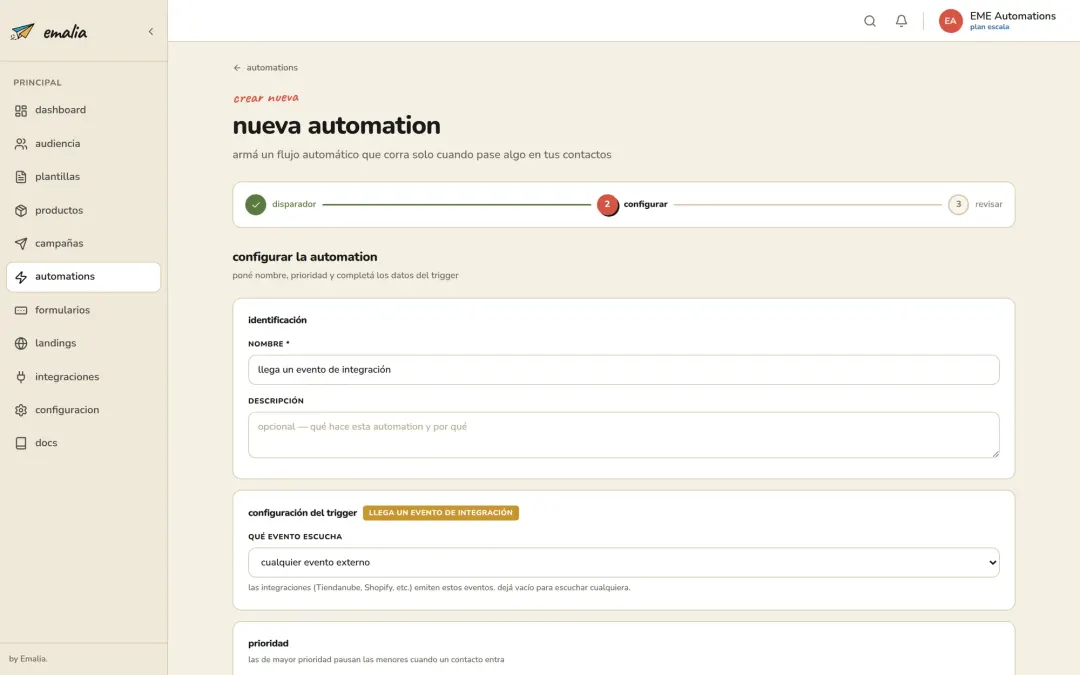Open landings section
Screen dimensions: 1080x675
[83, 343]
